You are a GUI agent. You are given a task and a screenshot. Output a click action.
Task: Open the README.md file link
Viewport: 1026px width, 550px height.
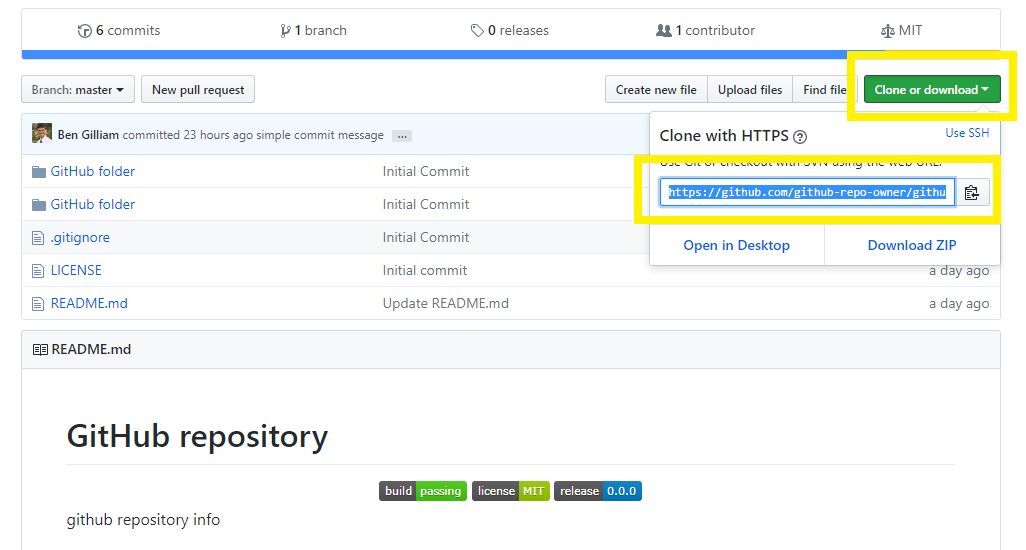click(x=89, y=303)
